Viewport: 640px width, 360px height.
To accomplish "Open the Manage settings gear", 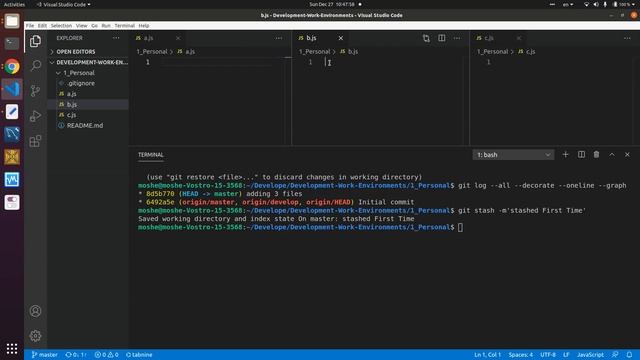I will tap(36, 336).
